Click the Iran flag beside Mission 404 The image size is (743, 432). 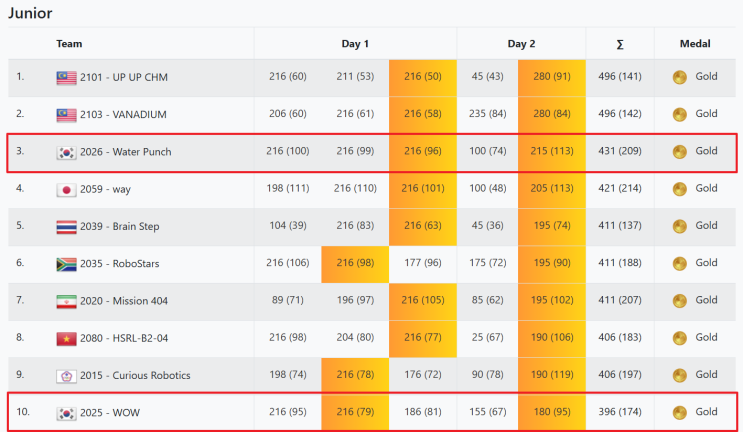(x=66, y=301)
